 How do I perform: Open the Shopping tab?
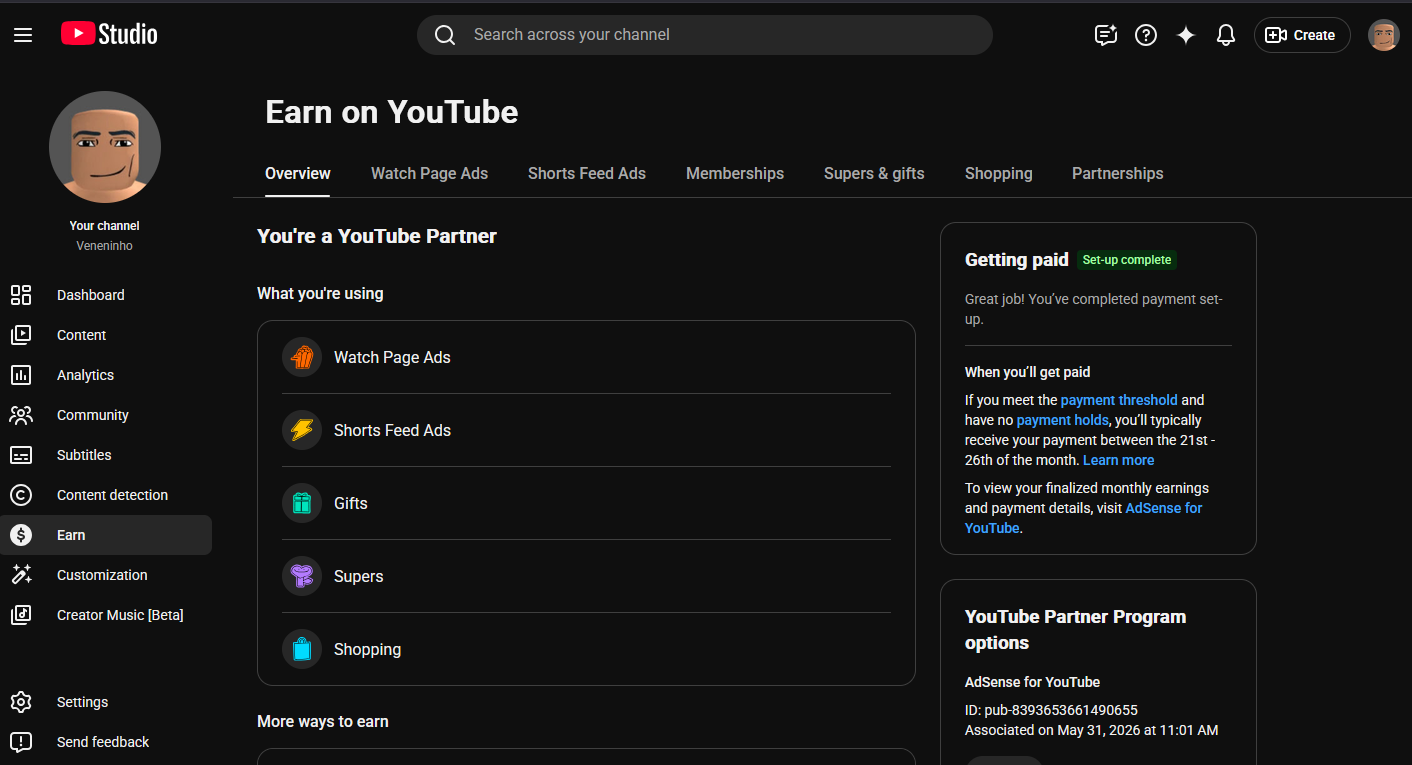point(999,174)
